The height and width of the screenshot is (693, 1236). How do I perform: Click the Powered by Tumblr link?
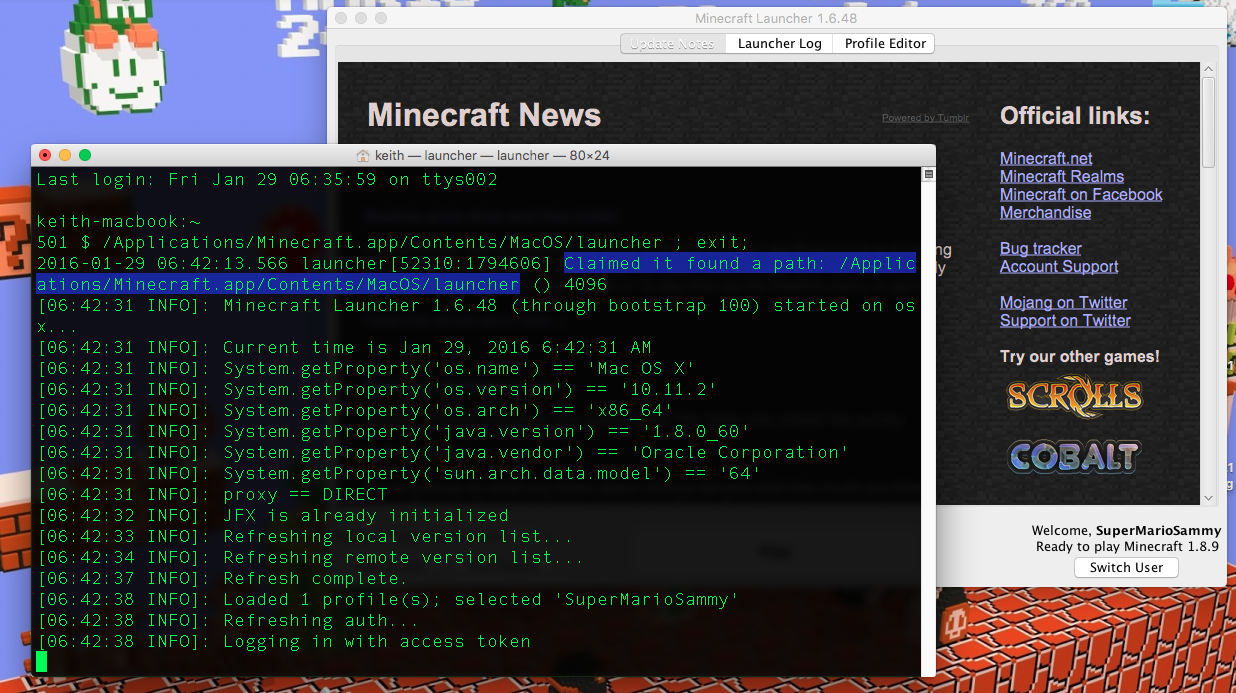point(925,118)
